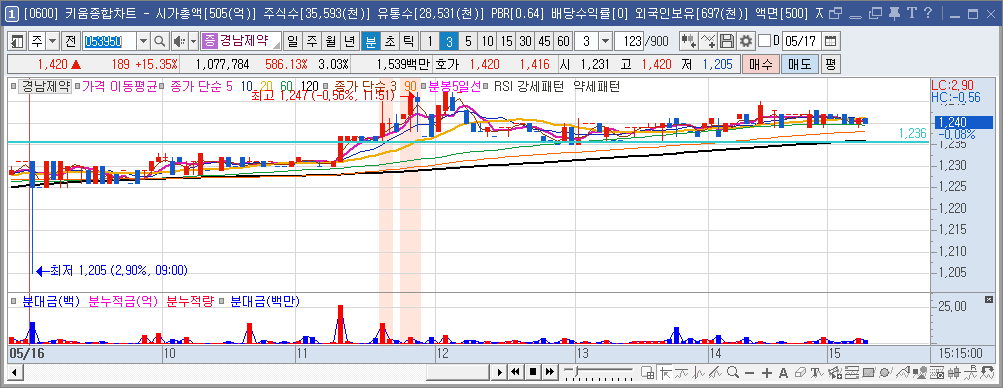Click the T font size icon in title bar
The width and height of the screenshot is (1003, 388).
(x=912, y=13)
